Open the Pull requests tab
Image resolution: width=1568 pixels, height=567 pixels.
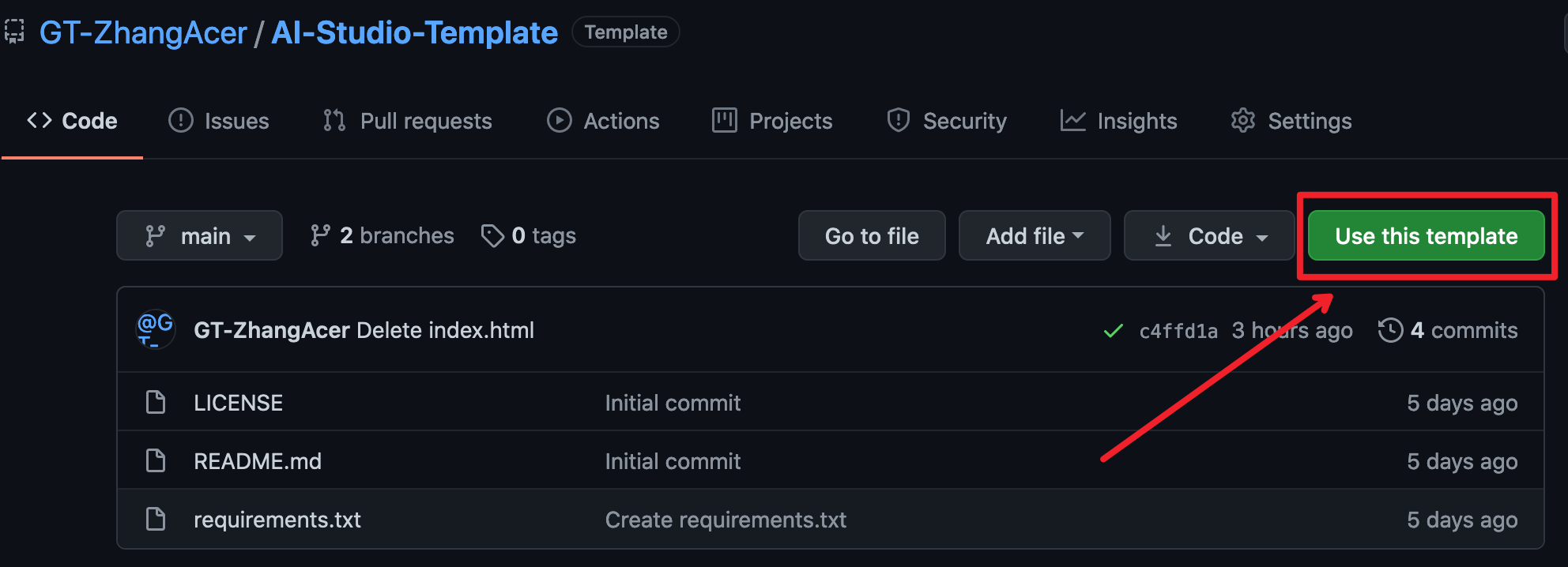point(407,121)
